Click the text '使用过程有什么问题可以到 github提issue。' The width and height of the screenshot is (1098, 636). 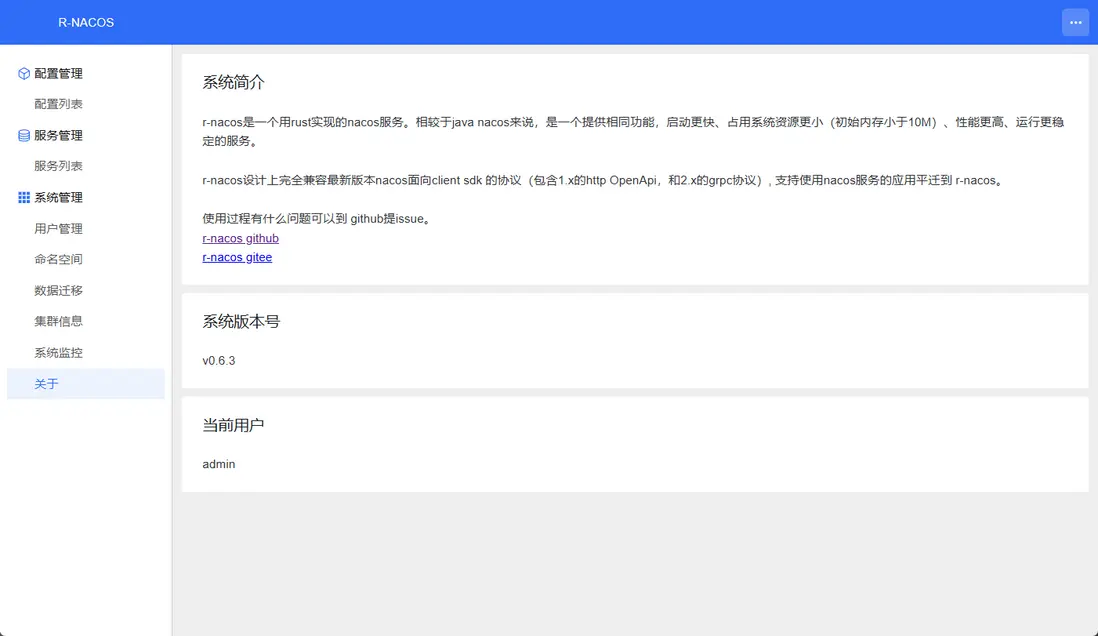tap(318, 219)
